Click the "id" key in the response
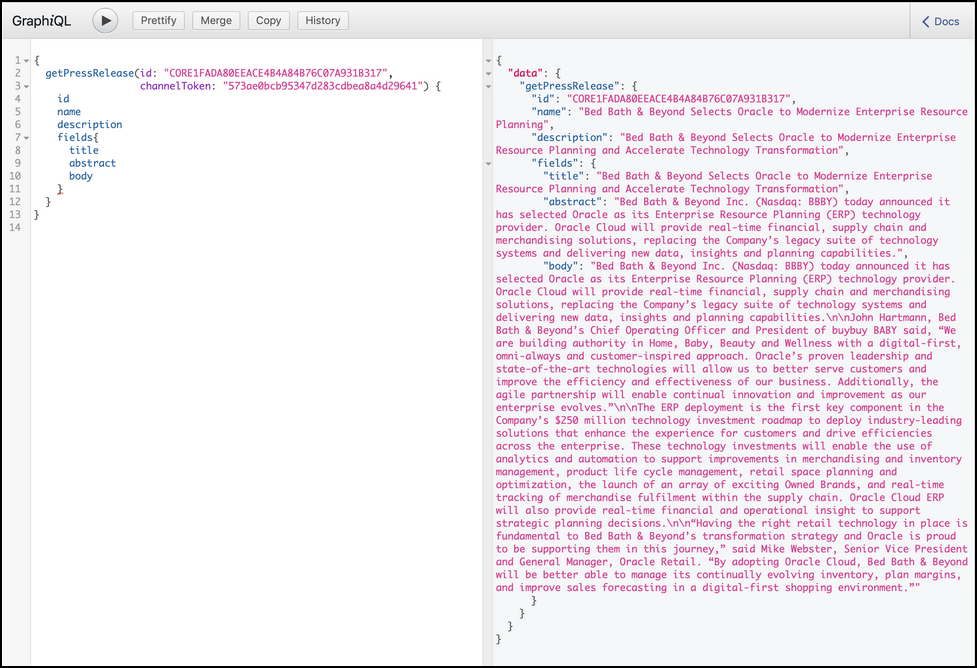977x668 pixels. 543,98
